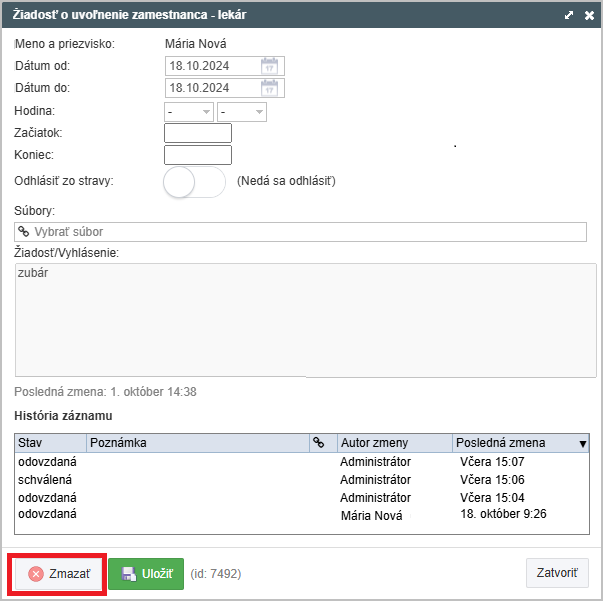Close the dialog with the X icon
Viewport: 603px width, 601px height.
pyautogui.click(x=589, y=15)
